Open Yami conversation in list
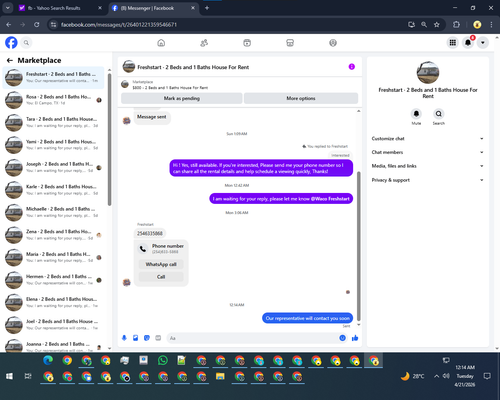Viewport: 500px width, 400px height. (x=53, y=145)
